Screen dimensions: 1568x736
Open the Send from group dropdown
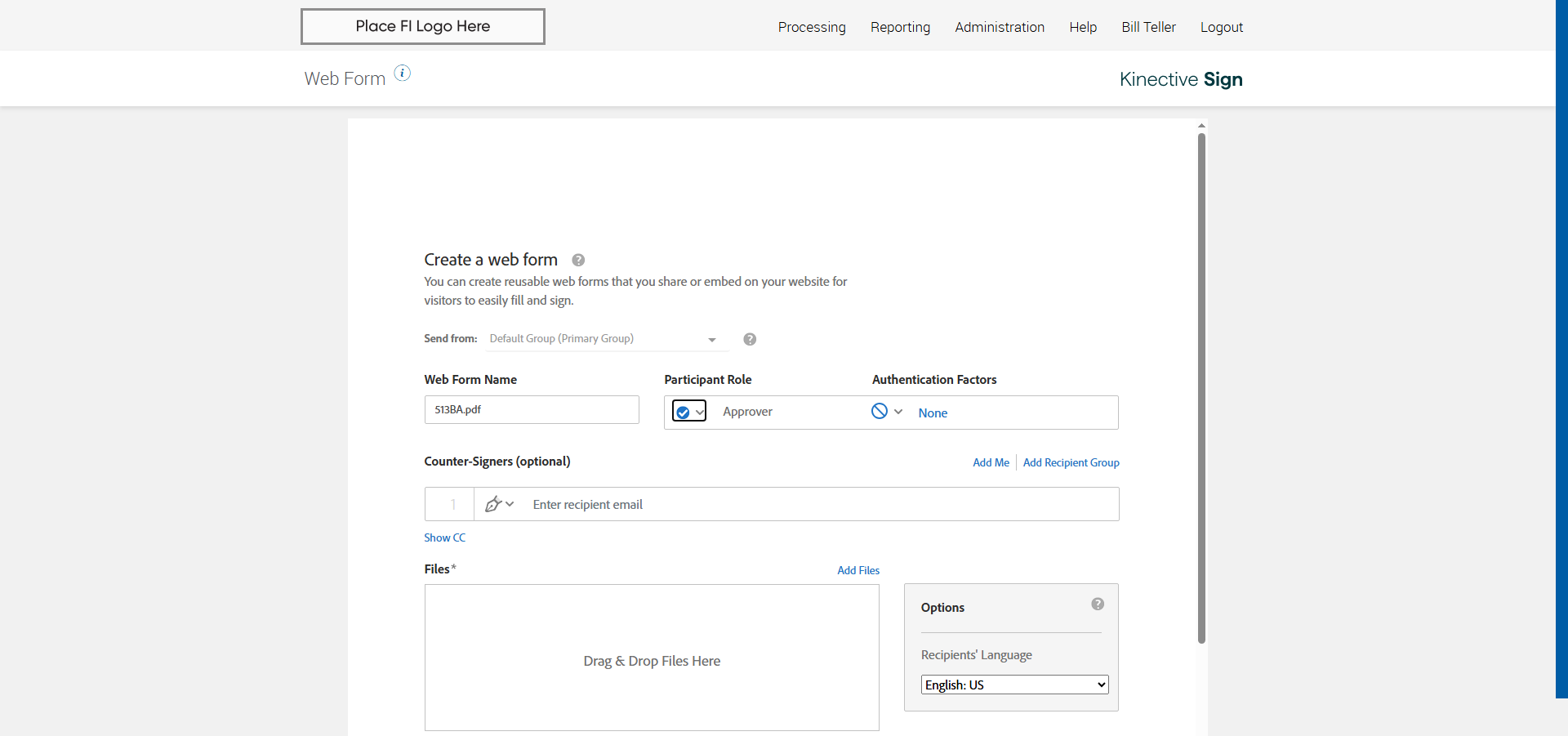coord(603,339)
